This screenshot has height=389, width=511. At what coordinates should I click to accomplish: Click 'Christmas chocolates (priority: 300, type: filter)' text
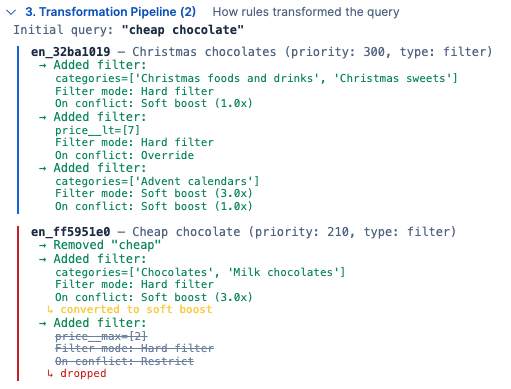tap(312, 52)
